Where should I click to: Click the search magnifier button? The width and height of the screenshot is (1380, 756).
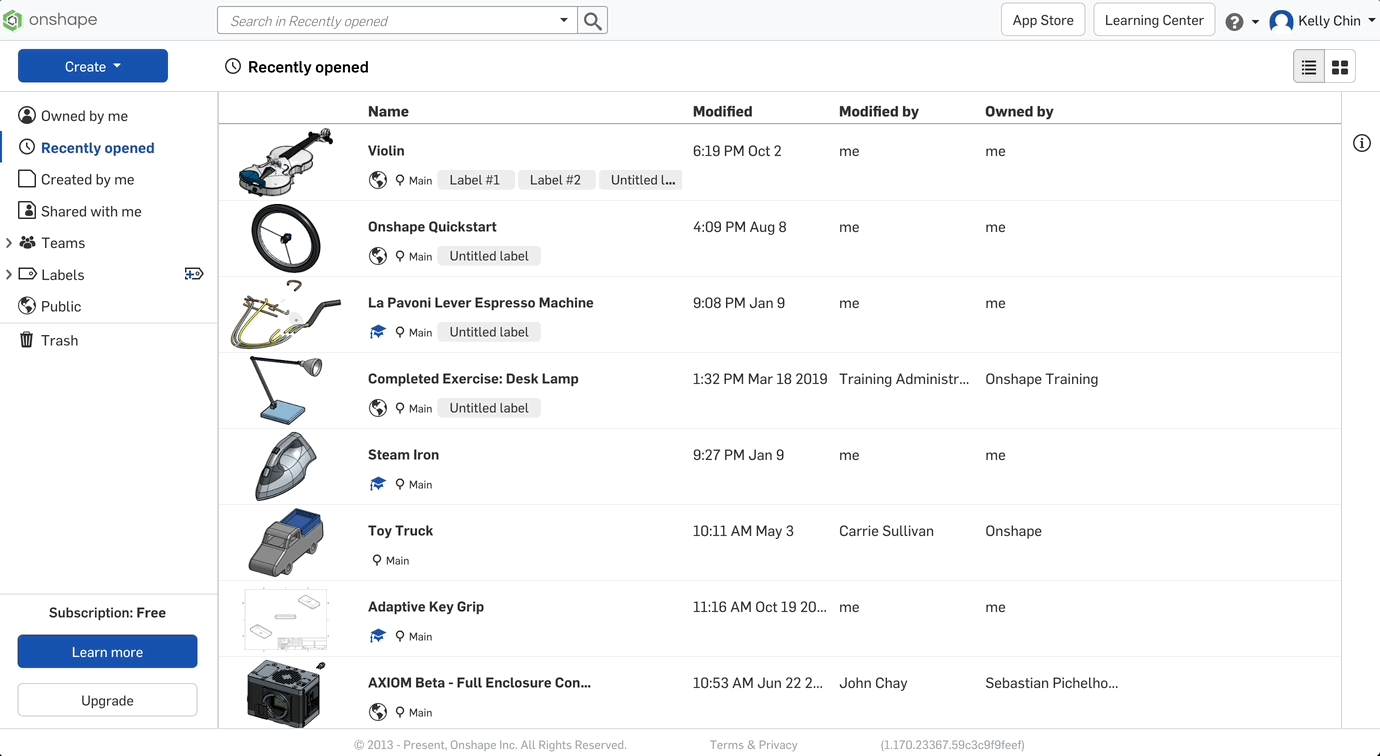[593, 20]
